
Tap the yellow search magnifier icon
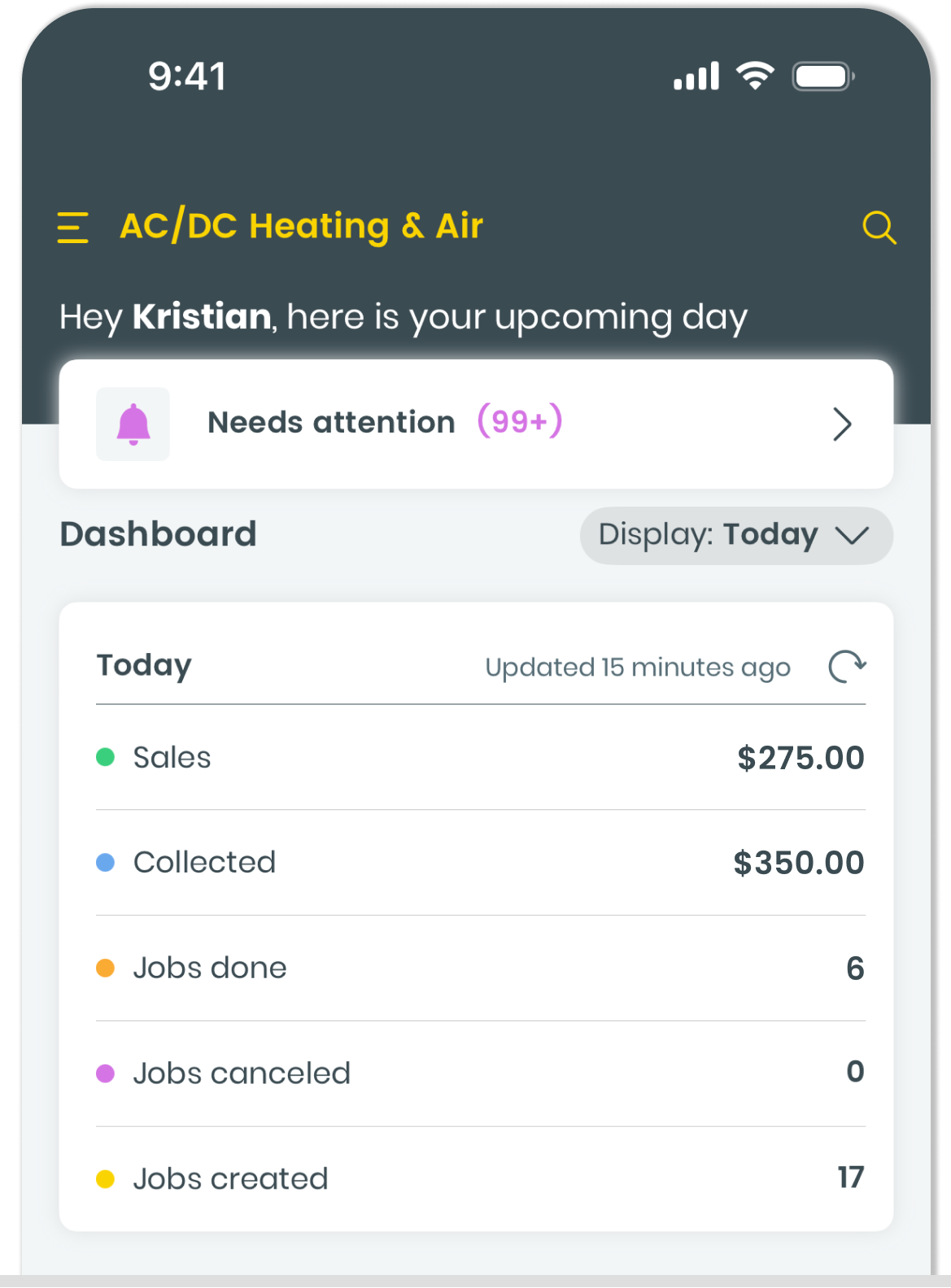(x=879, y=228)
